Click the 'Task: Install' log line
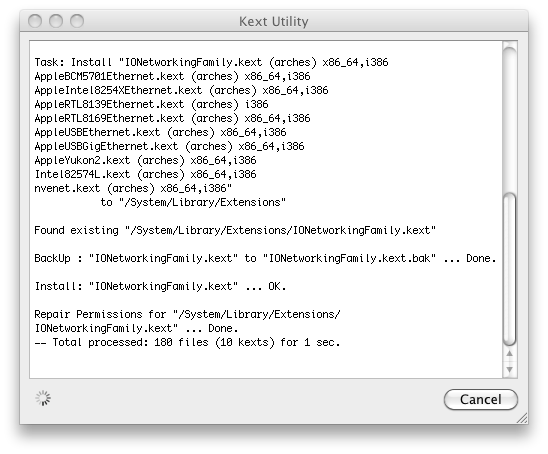Viewport: 548px width, 454px height. pos(211,62)
